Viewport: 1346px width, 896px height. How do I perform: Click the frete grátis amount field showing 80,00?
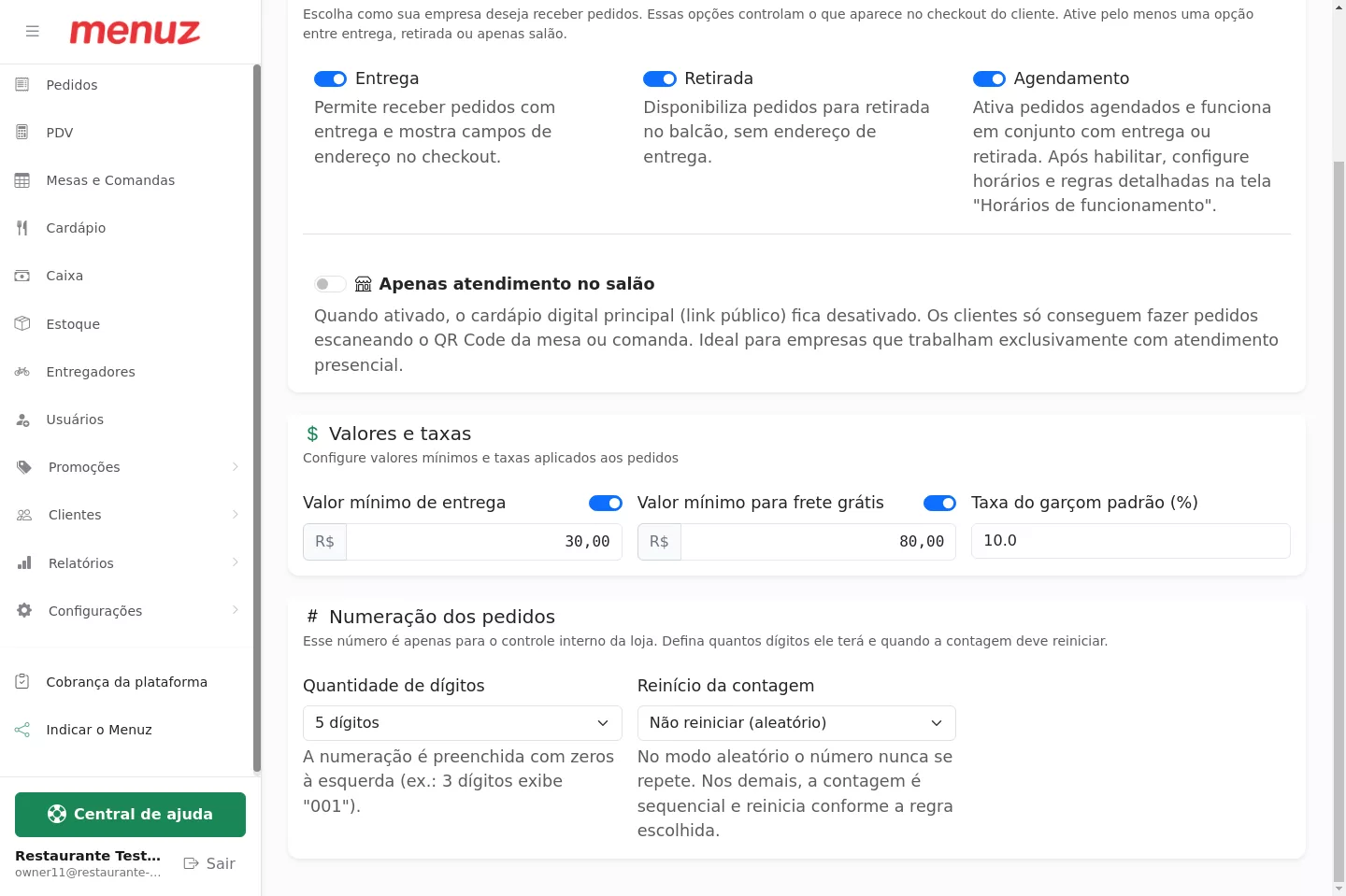pyautogui.click(x=818, y=542)
